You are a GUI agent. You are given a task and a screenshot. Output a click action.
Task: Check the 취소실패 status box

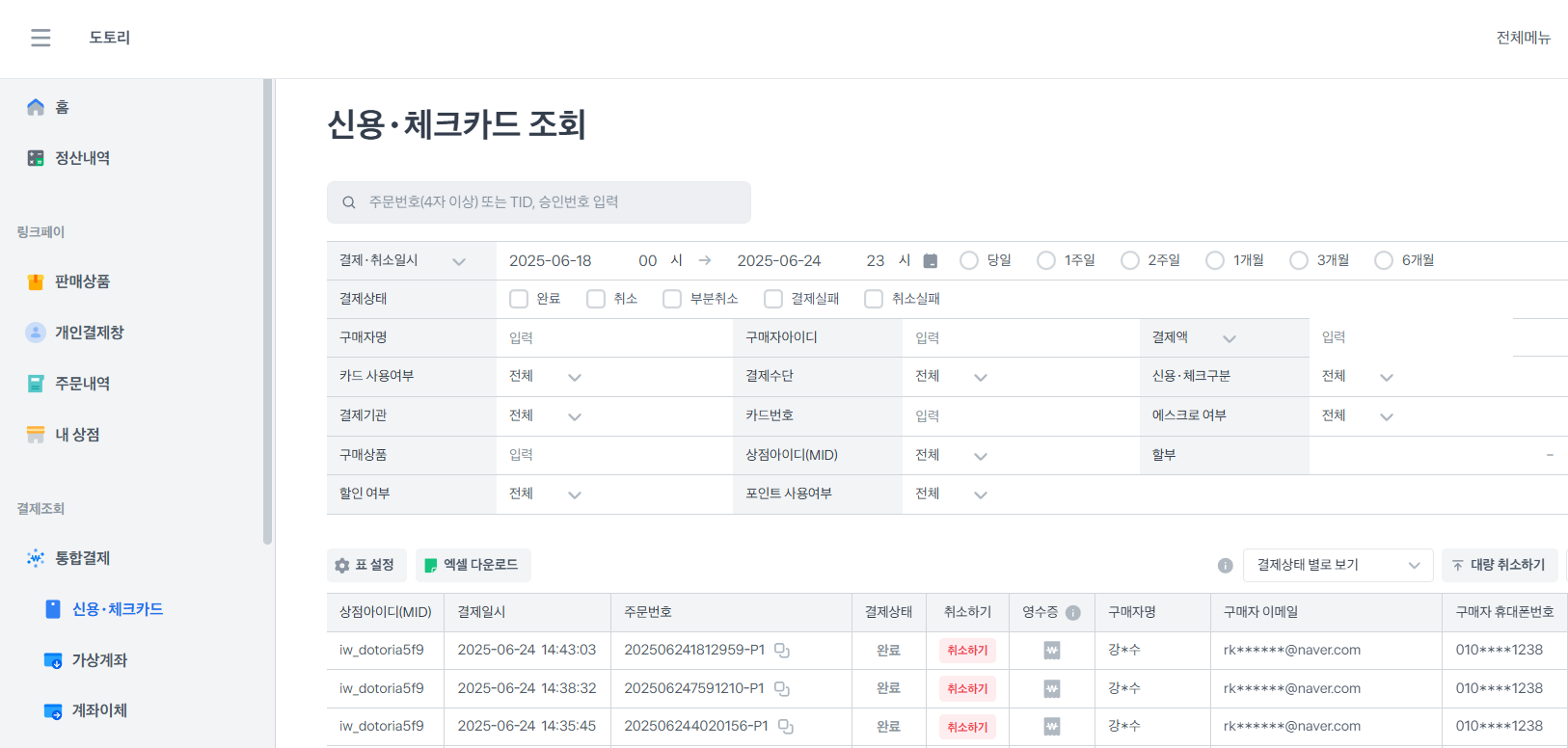[x=874, y=299]
